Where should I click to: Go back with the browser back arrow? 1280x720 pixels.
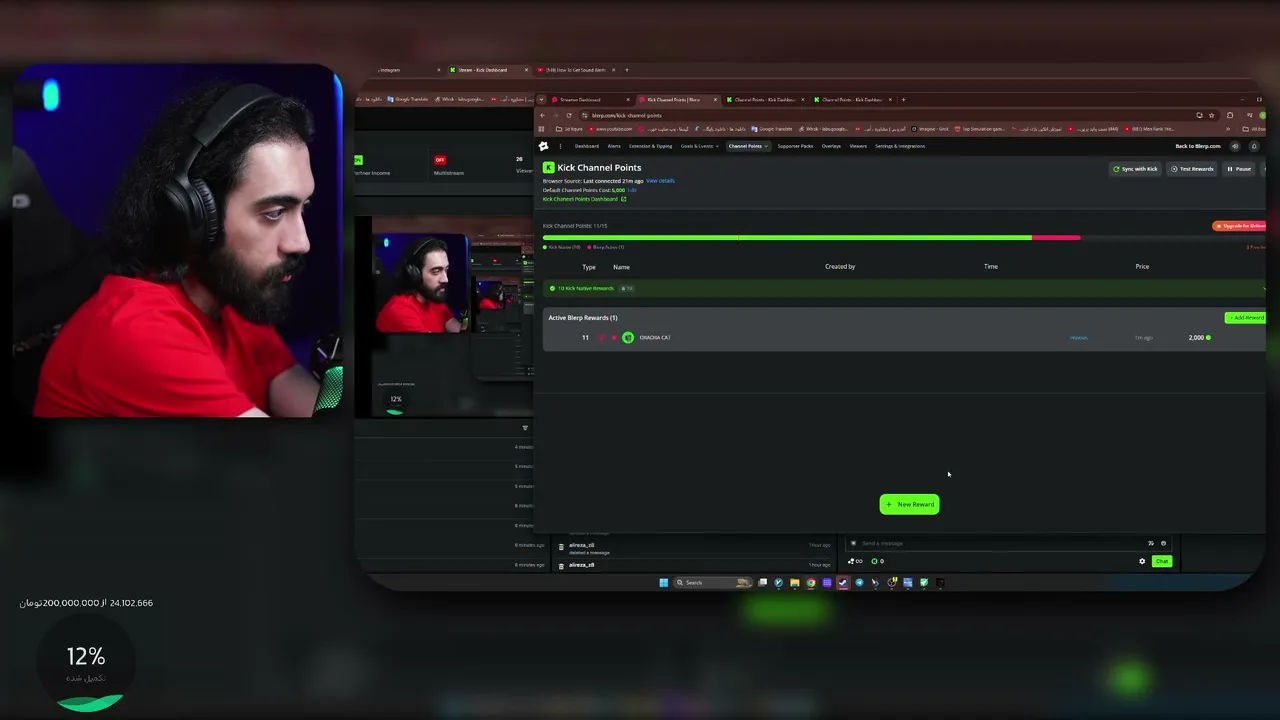(x=543, y=115)
